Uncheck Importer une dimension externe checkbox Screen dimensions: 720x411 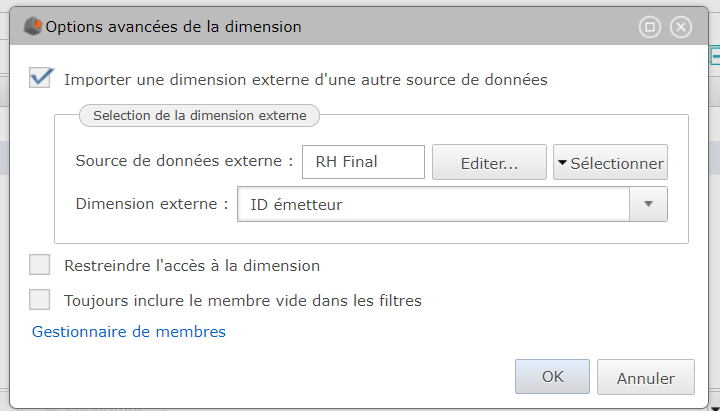(x=40, y=77)
